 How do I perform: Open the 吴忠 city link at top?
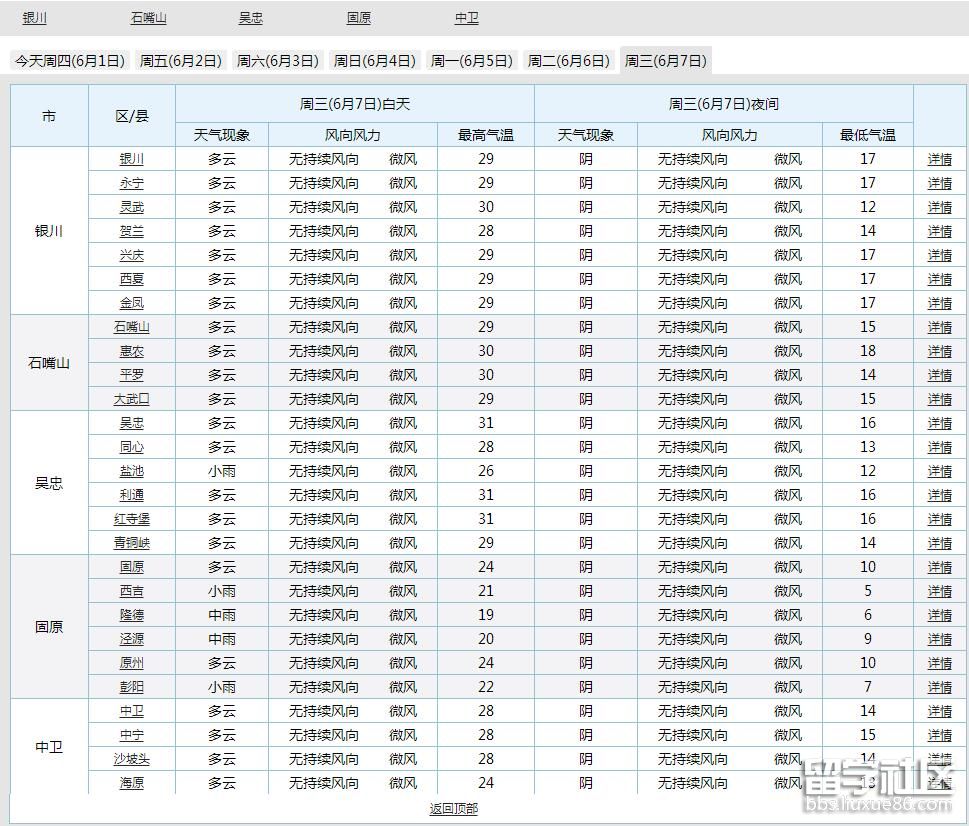coord(250,17)
